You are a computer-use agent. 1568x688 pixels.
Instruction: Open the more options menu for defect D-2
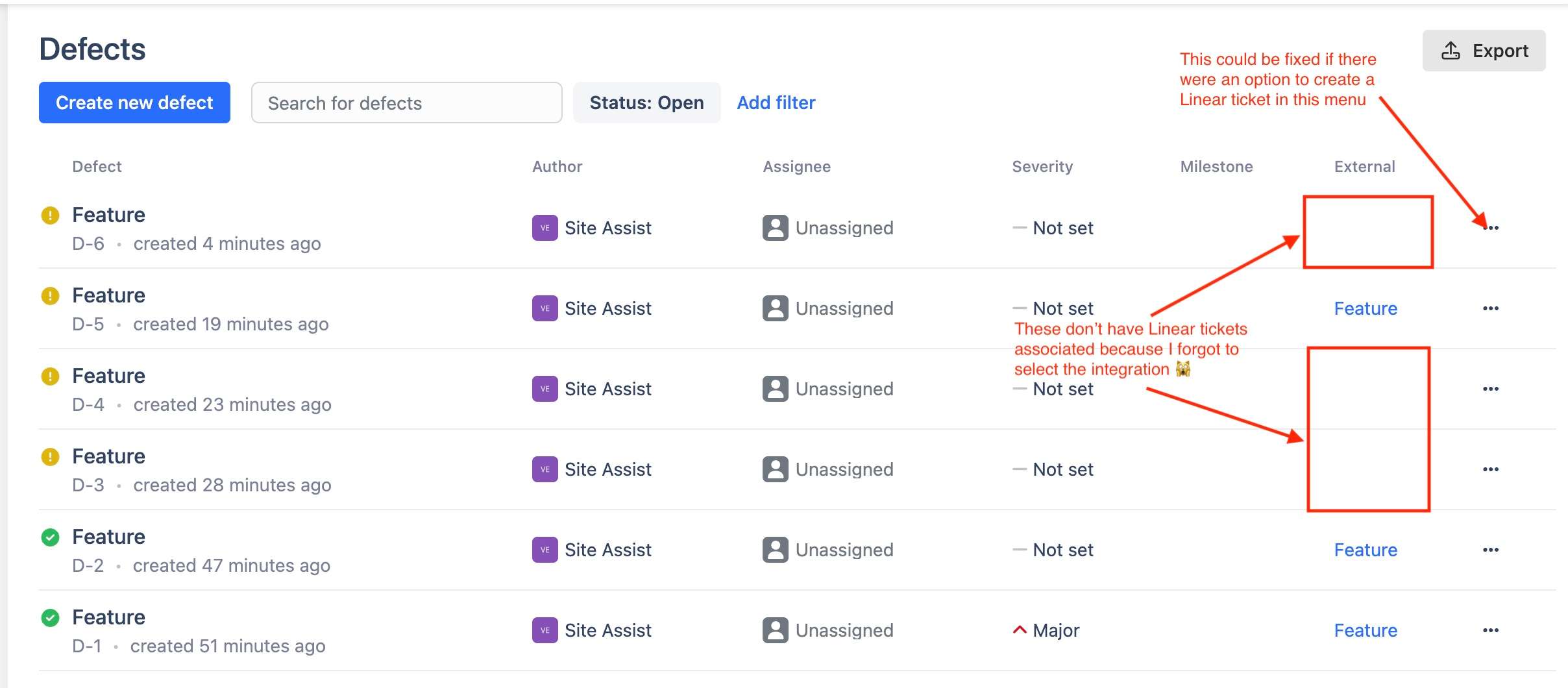point(1491,550)
